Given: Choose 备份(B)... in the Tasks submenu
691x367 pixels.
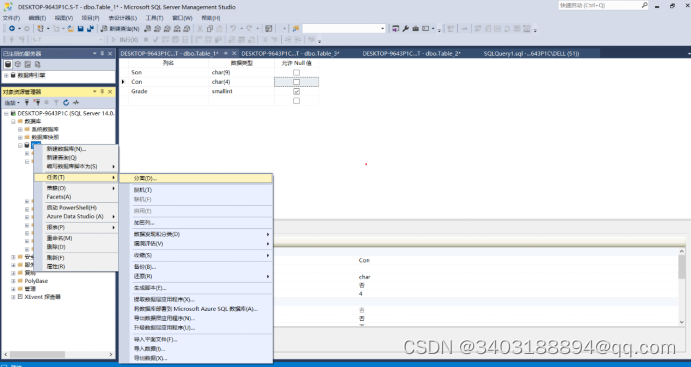Looking at the screenshot, I should tap(196, 267).
